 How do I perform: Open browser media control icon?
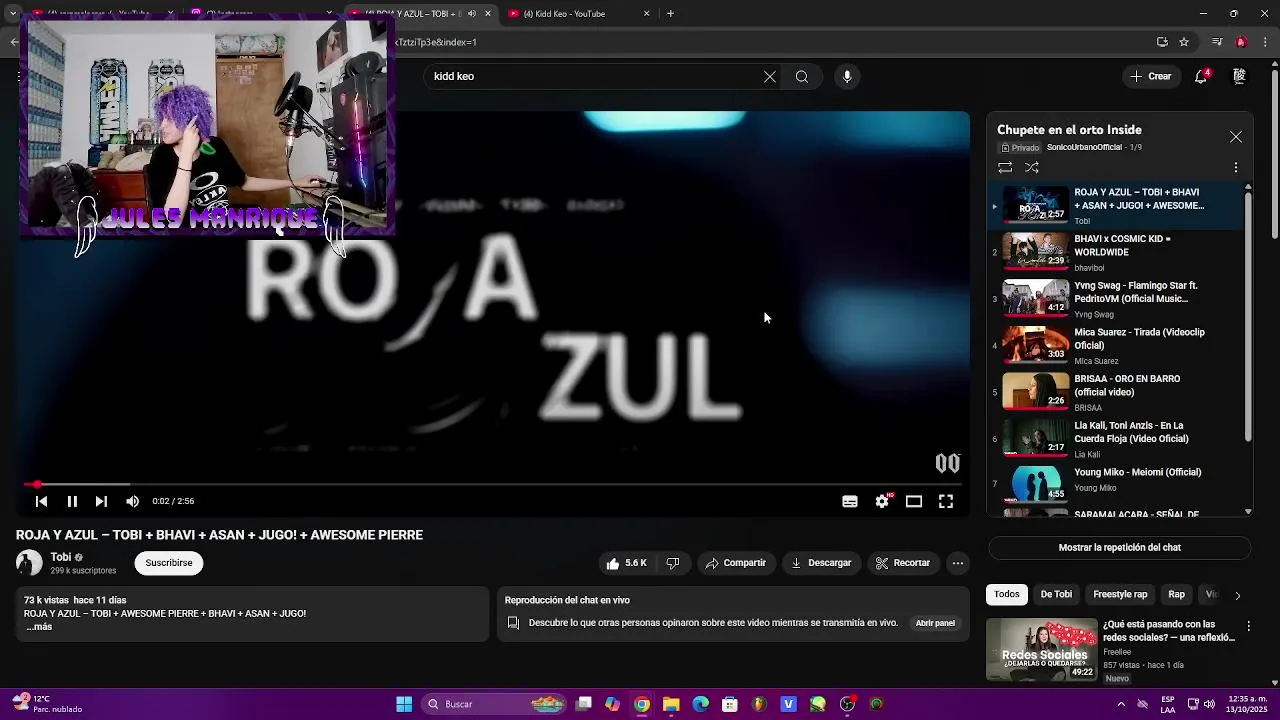coord(1217,42)
